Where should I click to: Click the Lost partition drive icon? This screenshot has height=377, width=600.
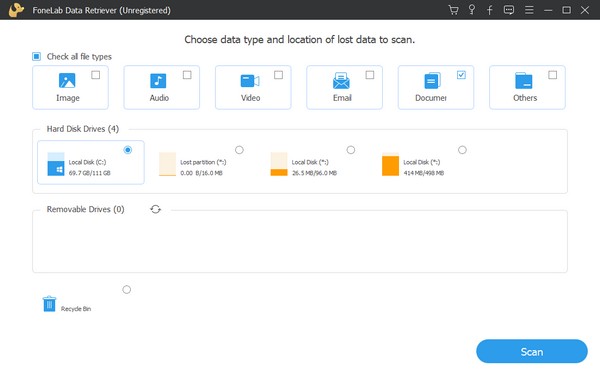(x=167, y=164)
